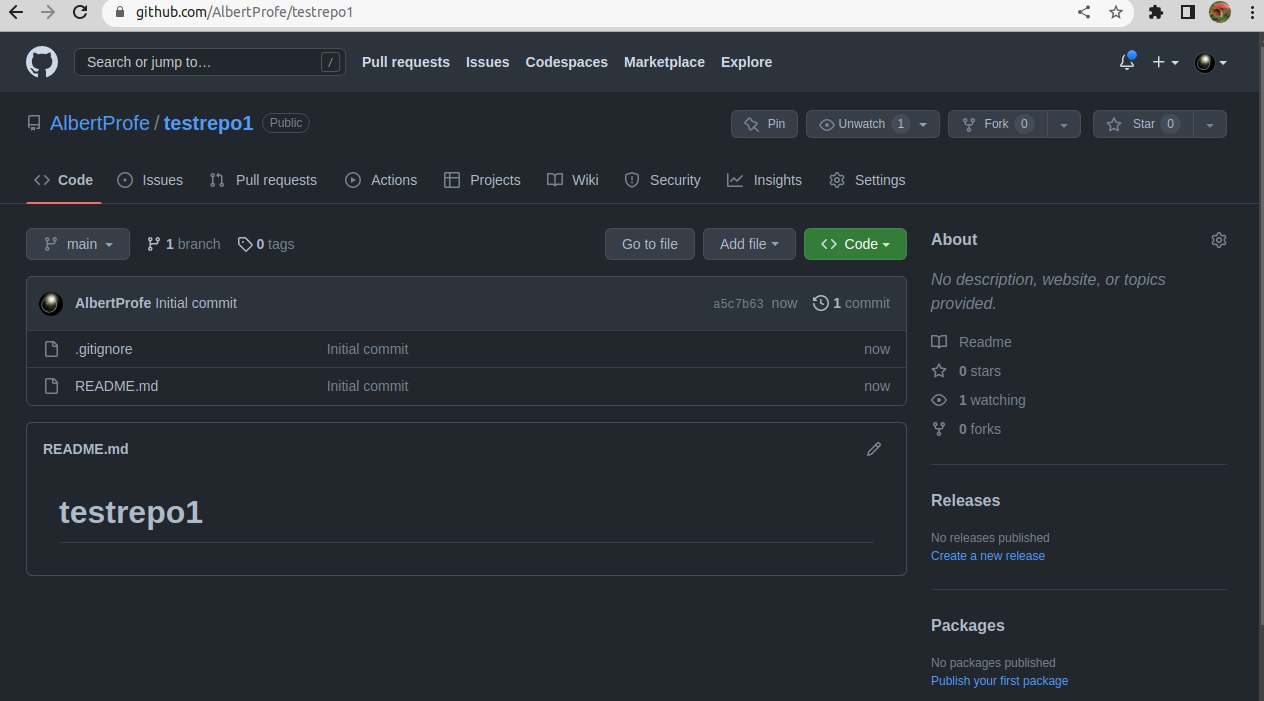Pin this repository

(764, 124)
